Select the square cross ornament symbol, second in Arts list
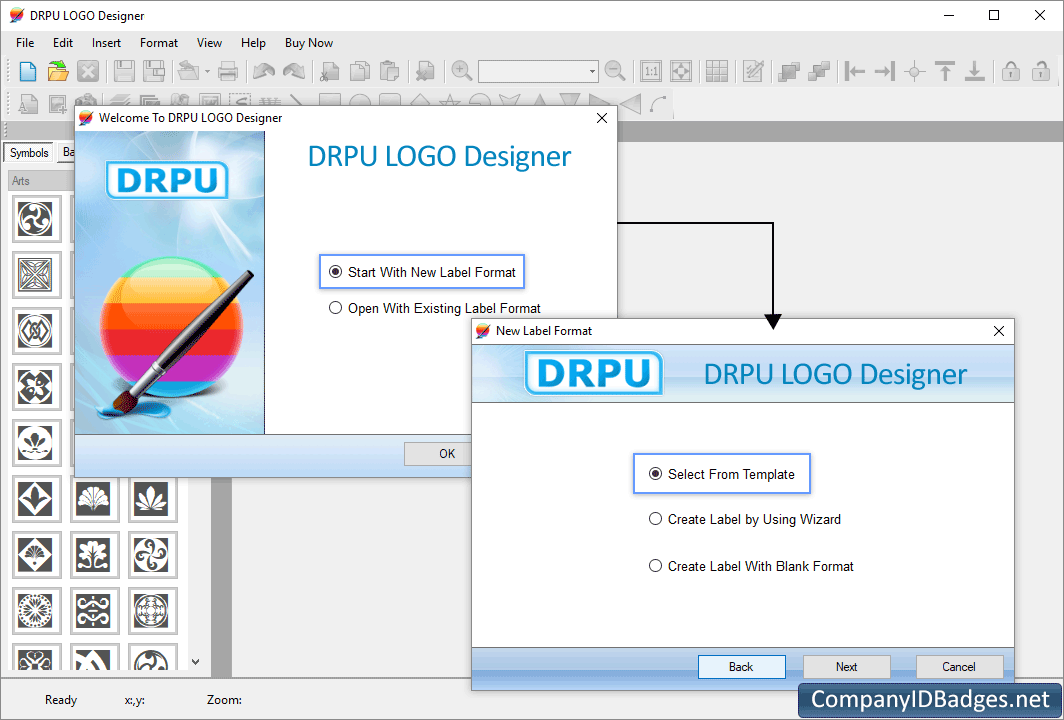 click(36, 275)
